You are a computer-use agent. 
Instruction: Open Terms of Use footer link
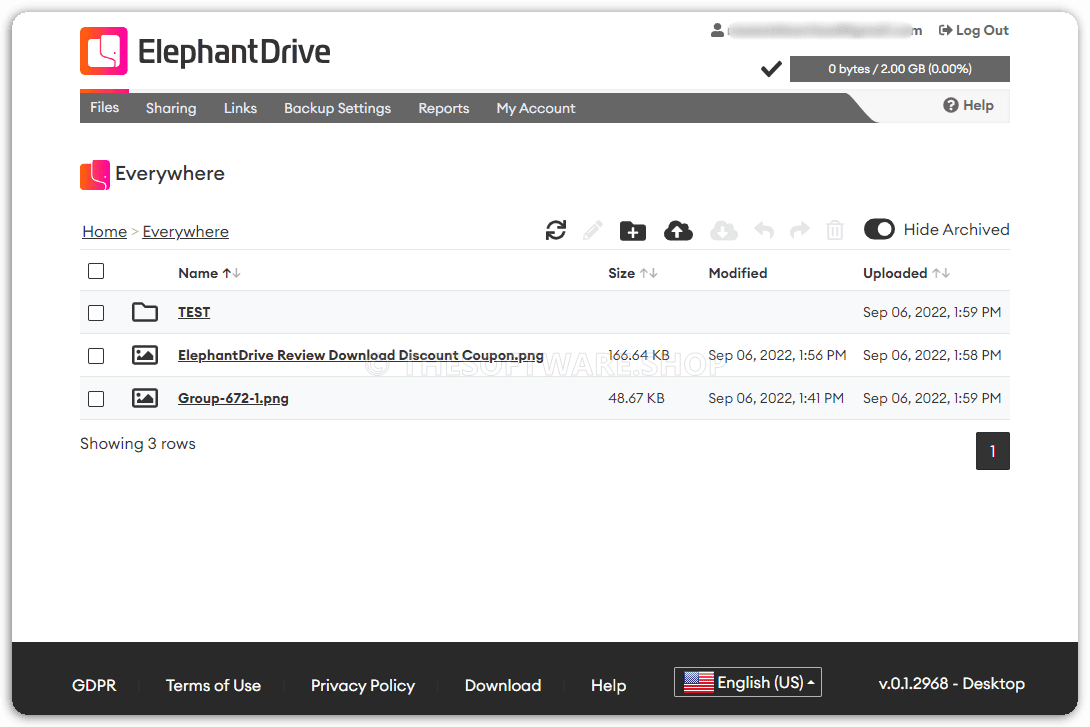point(213,685)
